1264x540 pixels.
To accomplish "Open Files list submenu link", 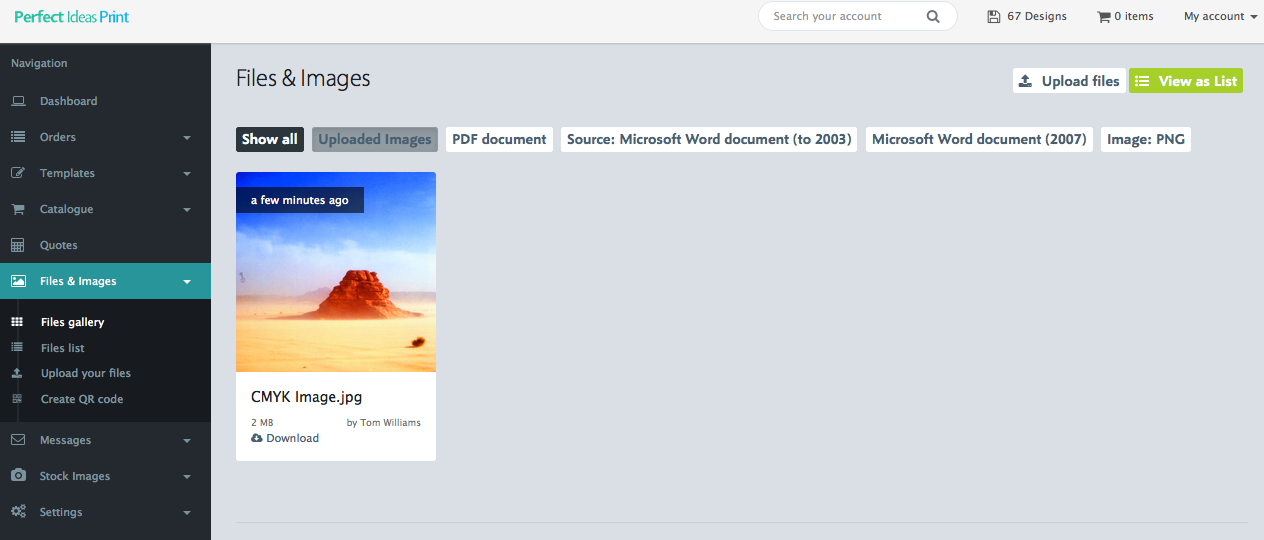I will point(62,348).
